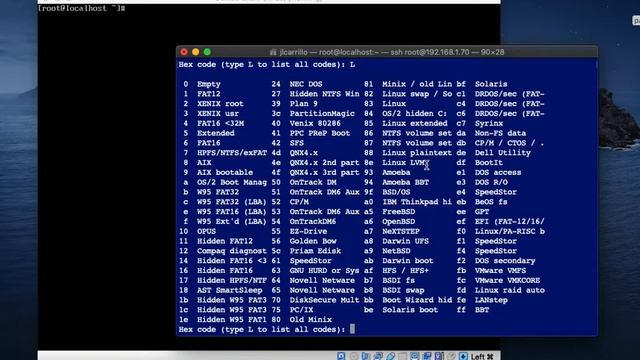Click the '82 Linux swap / So' entry

[408, 94]
